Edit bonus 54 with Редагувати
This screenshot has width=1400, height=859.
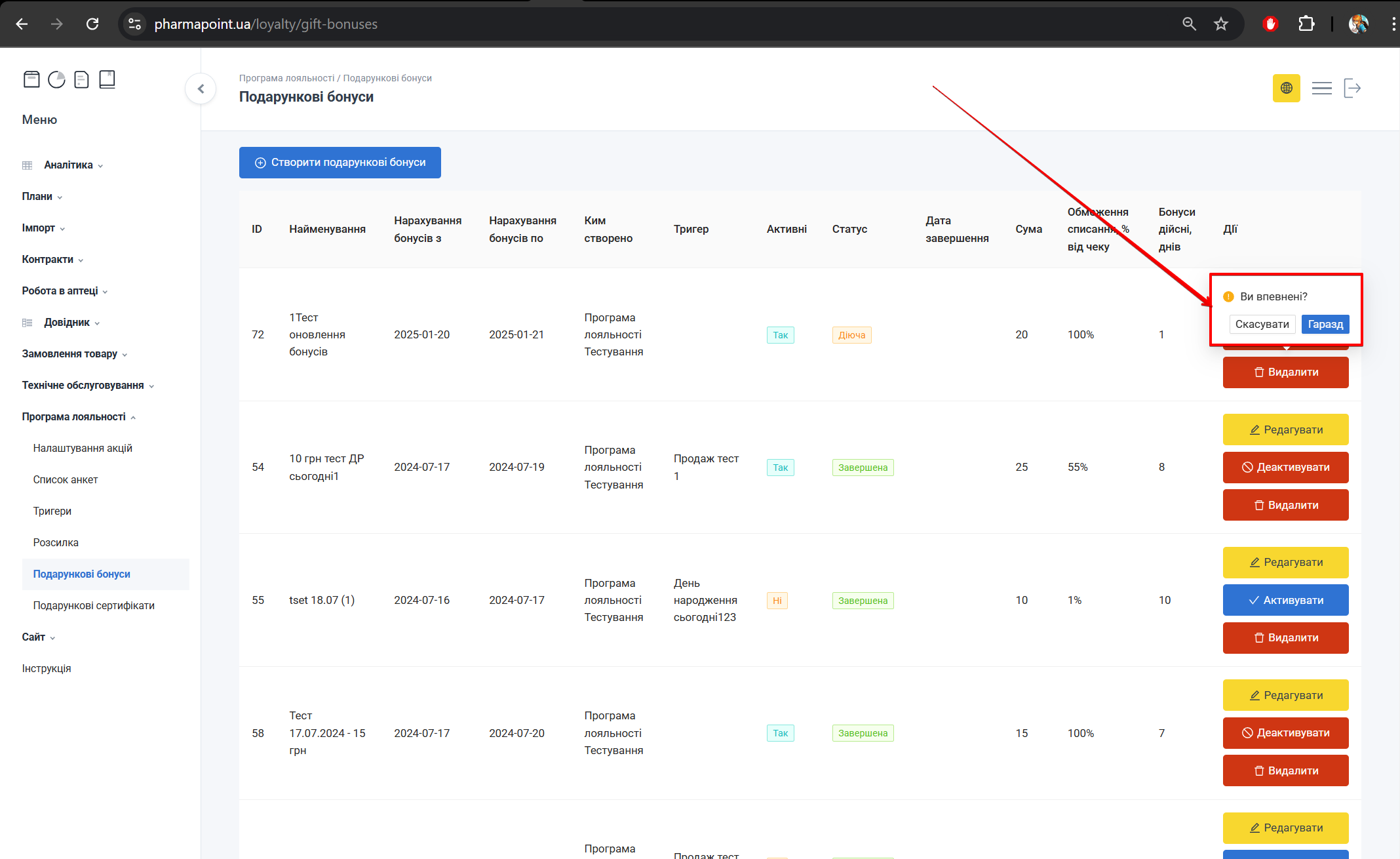pyautogui.click(x=1285, y=430)
